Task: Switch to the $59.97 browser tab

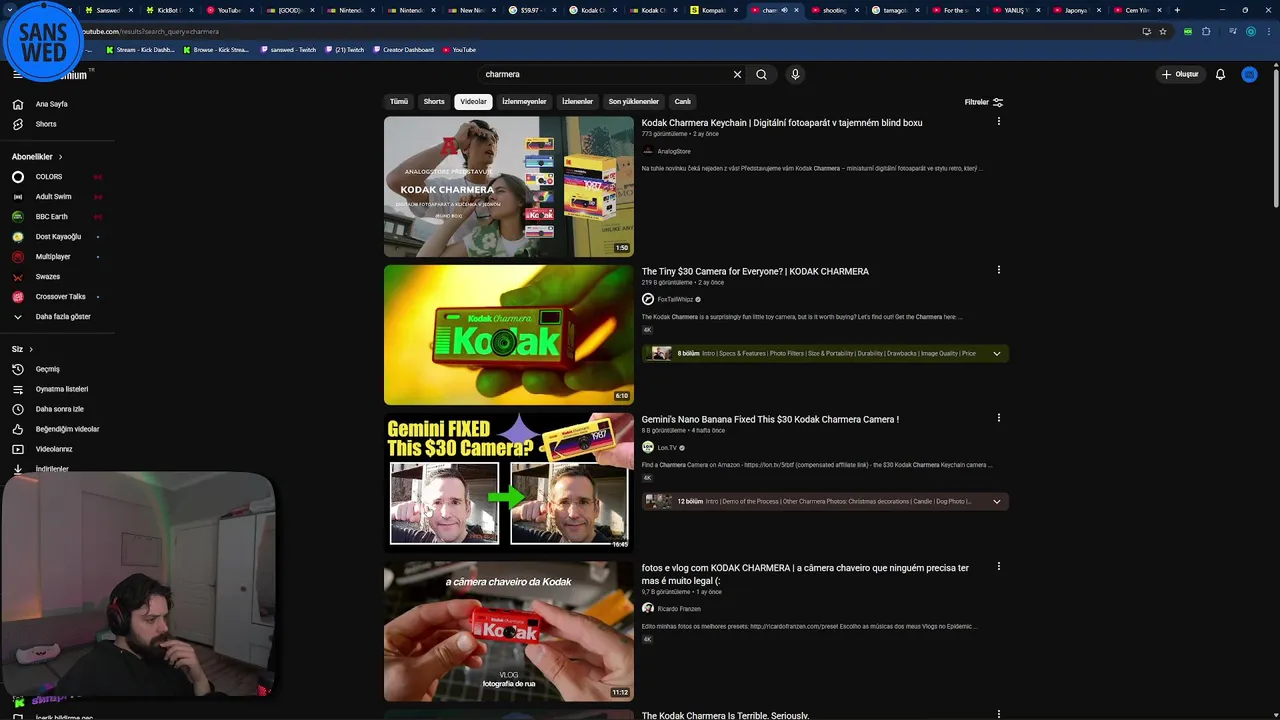Action: pyautogui.click(x=530, y=10)
